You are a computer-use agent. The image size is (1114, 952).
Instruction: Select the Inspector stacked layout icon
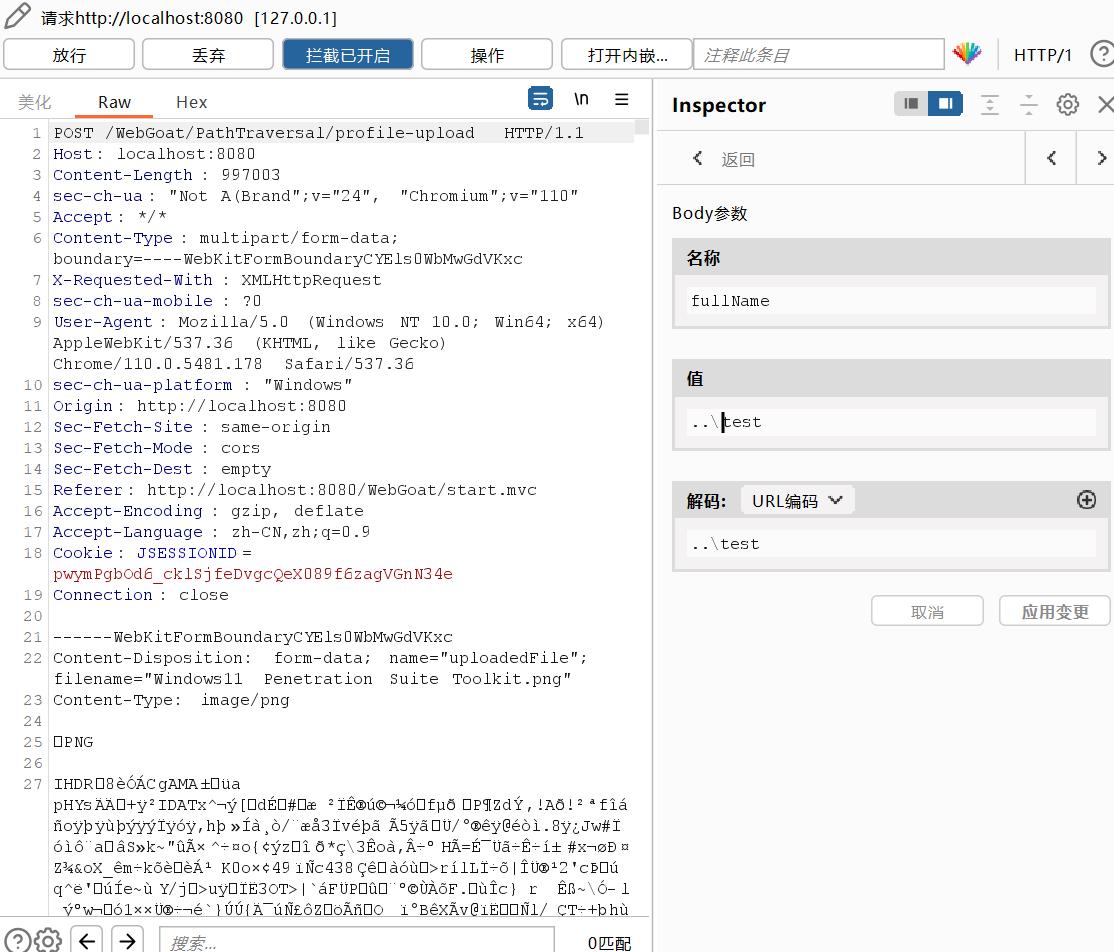pos(911,104)
